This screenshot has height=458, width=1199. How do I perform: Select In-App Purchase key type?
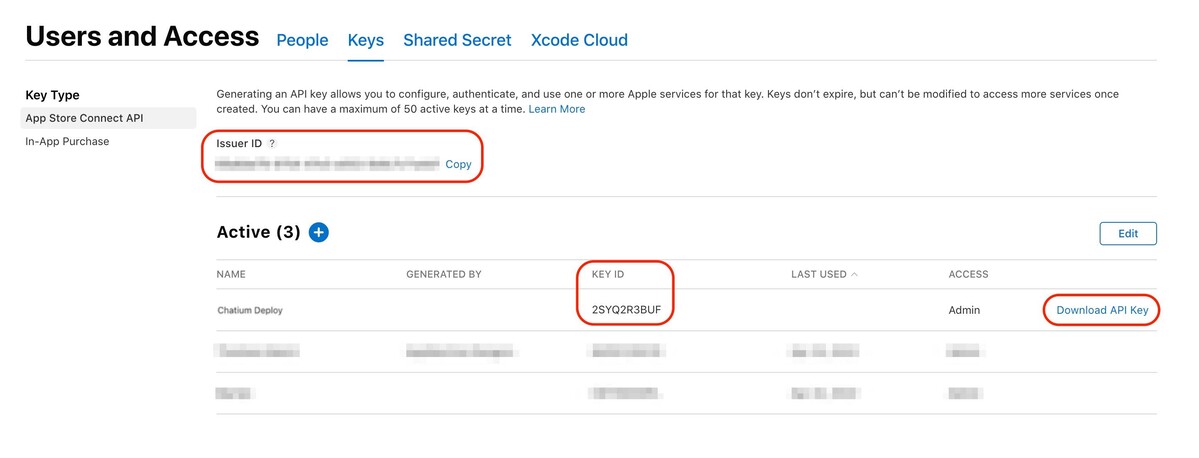[67, 141]
